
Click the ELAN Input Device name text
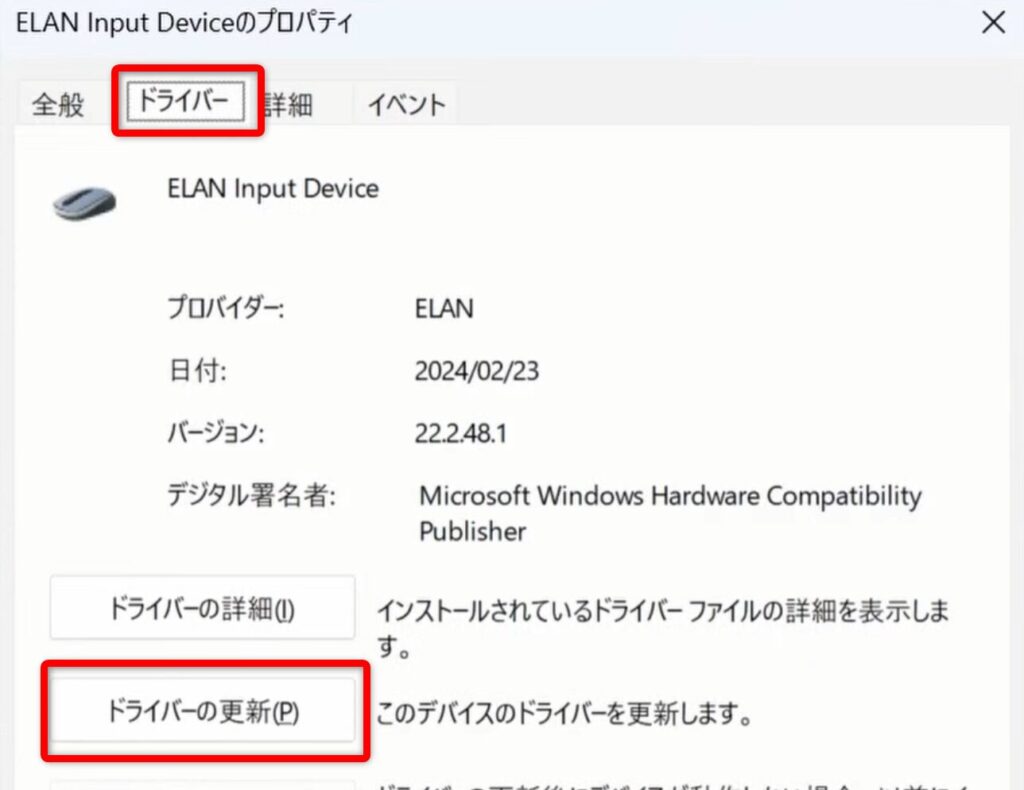coord(272,188)
